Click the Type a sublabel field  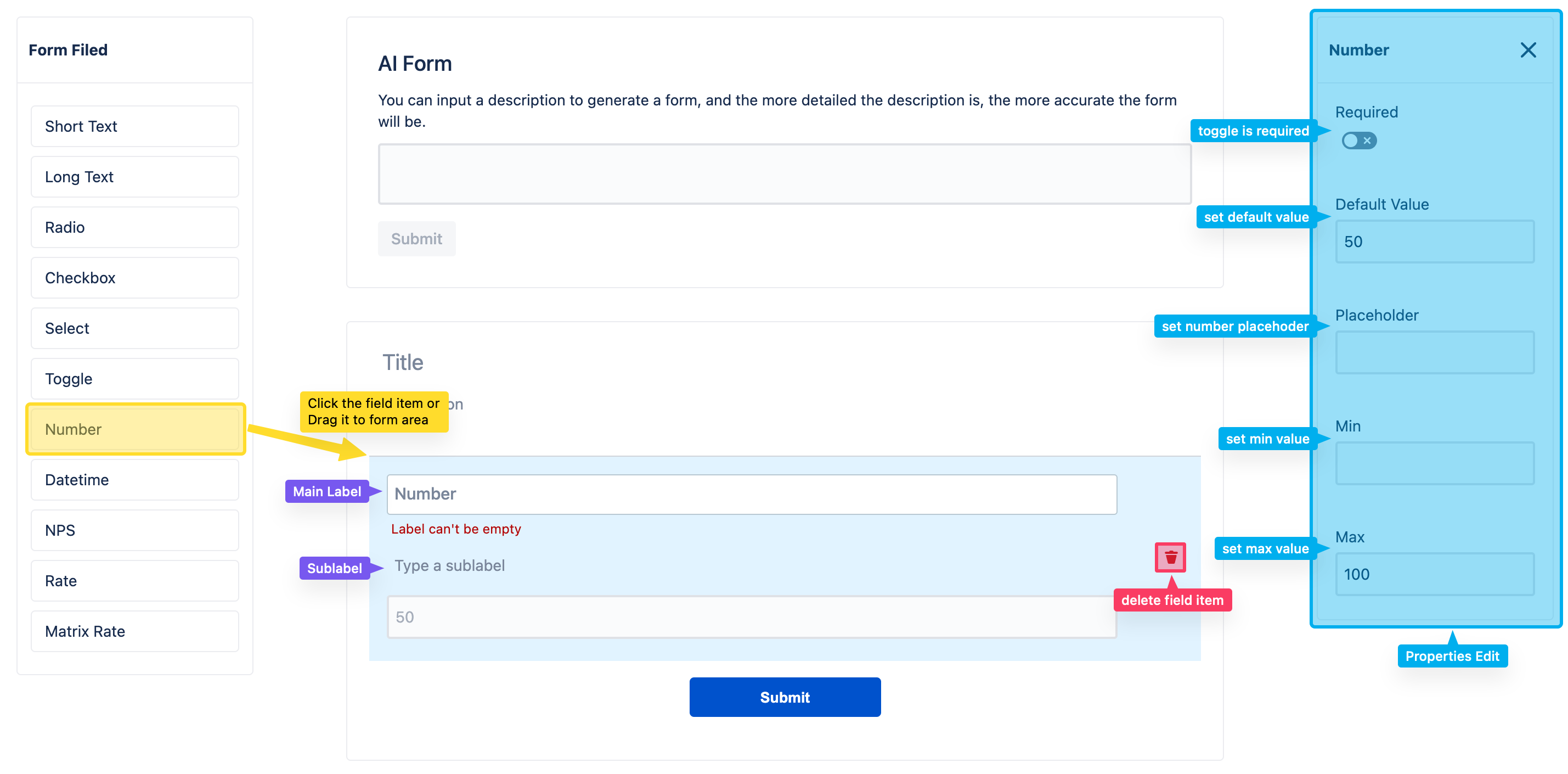pos(450,566)
